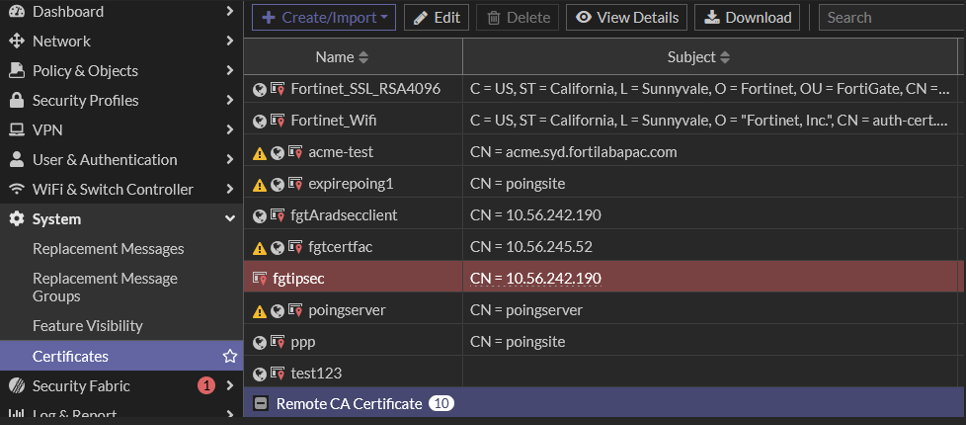Collapse the System menu section

[x=230, y=219]
